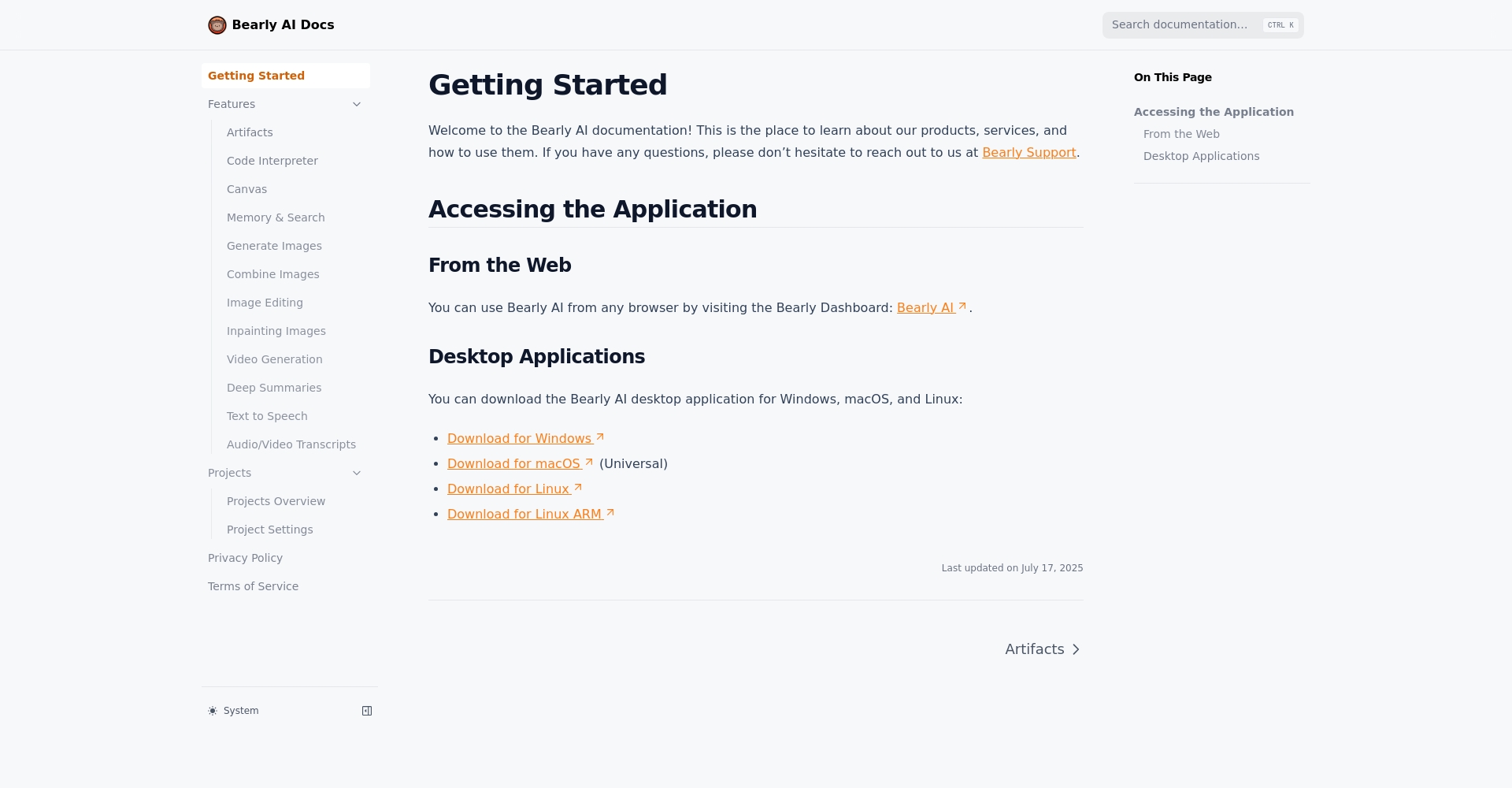Toggle the System theme switcher
The width and height of the screenshot is (1512, 788).
[x=233, y=711]
